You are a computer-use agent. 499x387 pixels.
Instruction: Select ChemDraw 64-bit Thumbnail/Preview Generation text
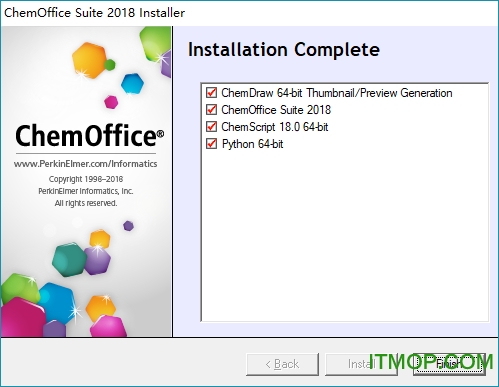(x=337, y=93)
